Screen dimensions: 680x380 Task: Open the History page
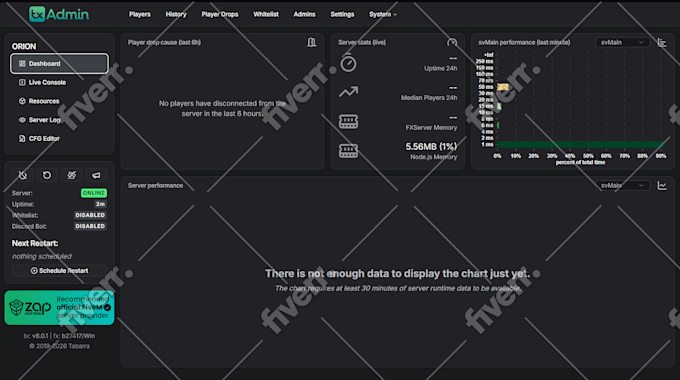pos(176,14)
